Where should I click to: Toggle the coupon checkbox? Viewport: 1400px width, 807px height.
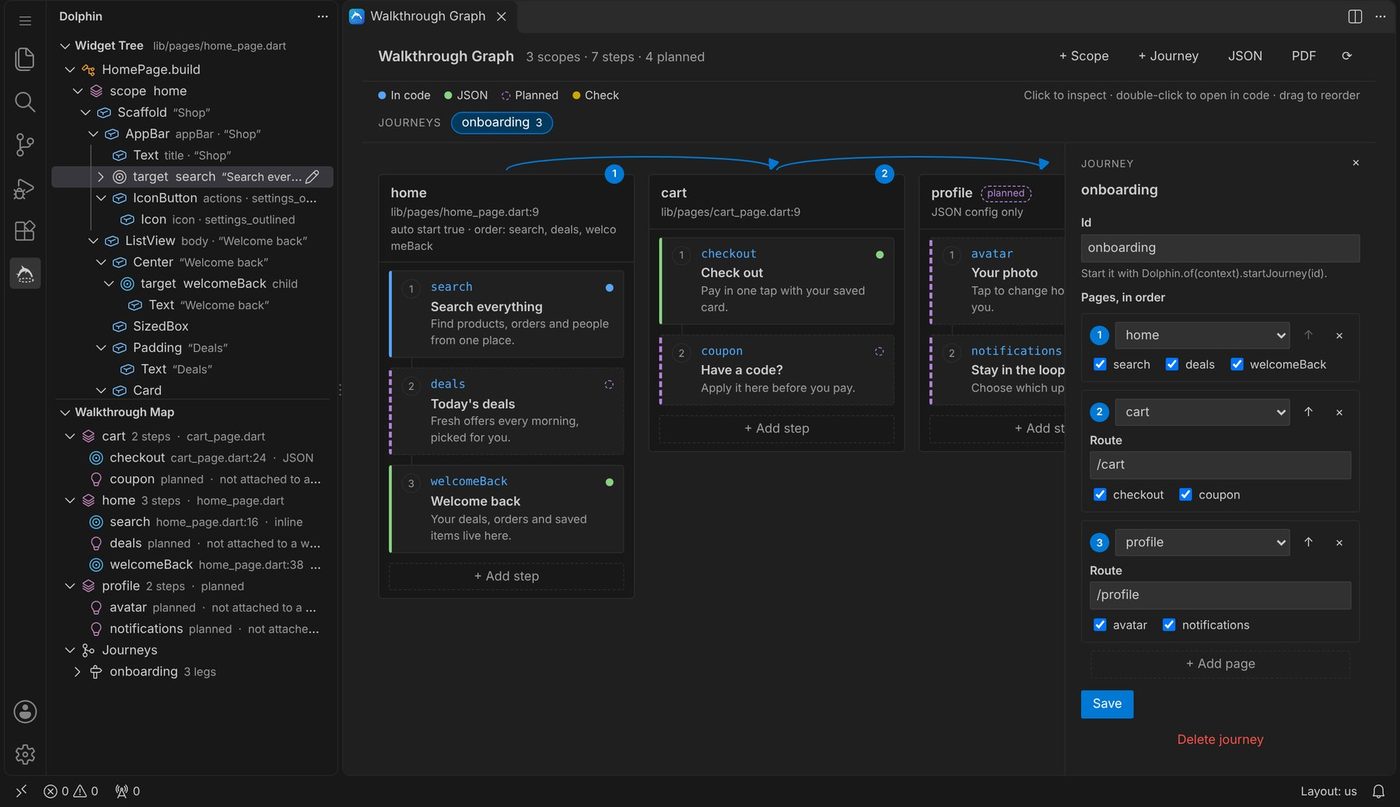pyautogui.click(x=1185, y=494)
